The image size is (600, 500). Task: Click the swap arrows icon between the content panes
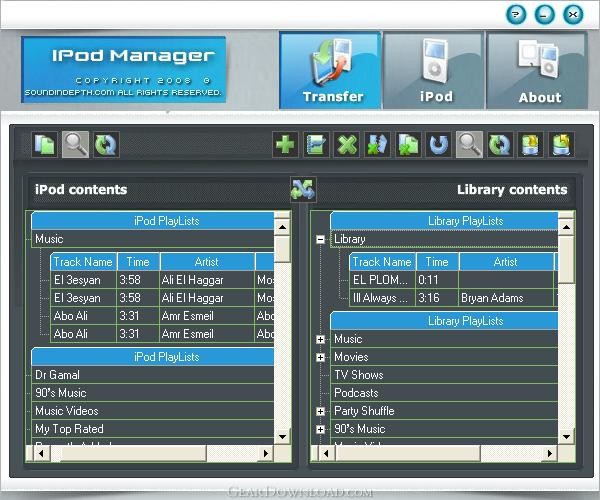(303, 189)
